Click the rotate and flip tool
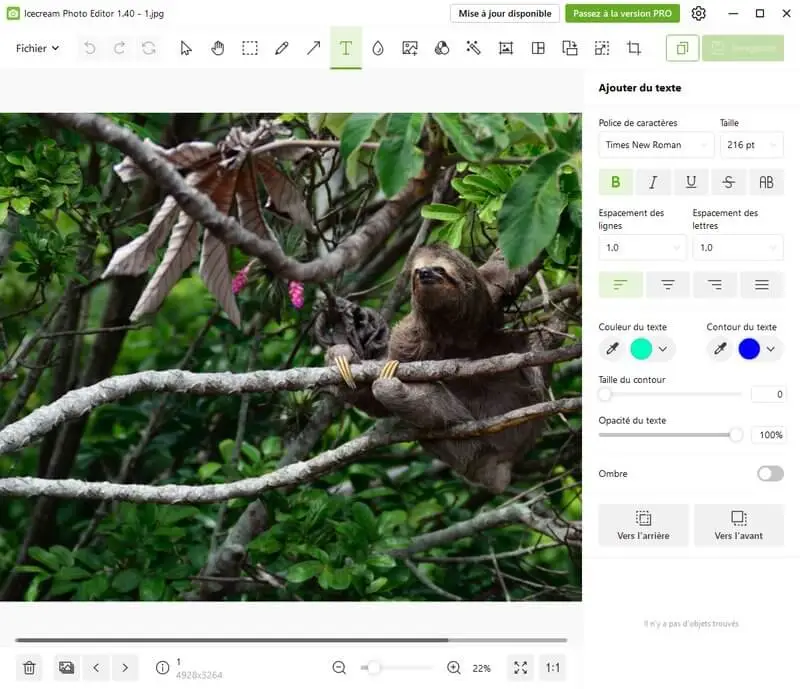 [570, 48]
